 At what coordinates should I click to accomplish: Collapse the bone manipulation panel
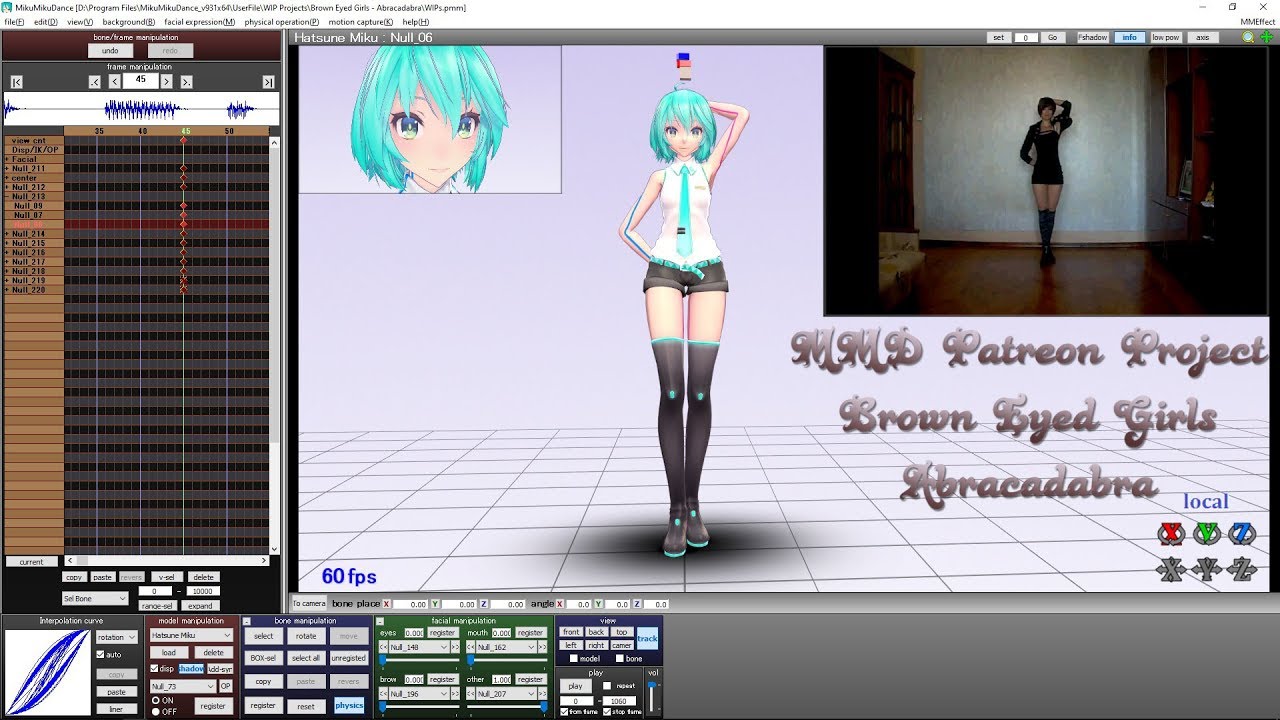click(x=247, y=621)
